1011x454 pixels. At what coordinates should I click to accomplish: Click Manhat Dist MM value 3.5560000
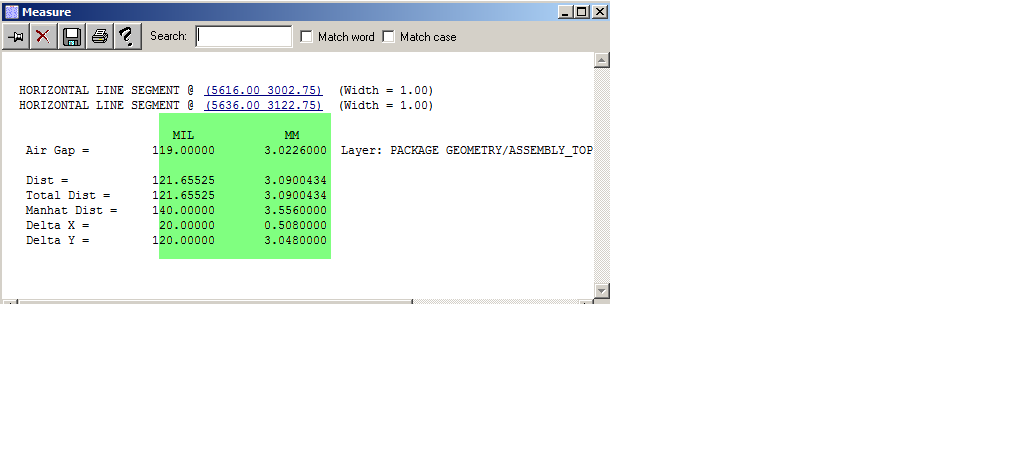(x=295, y=210)
